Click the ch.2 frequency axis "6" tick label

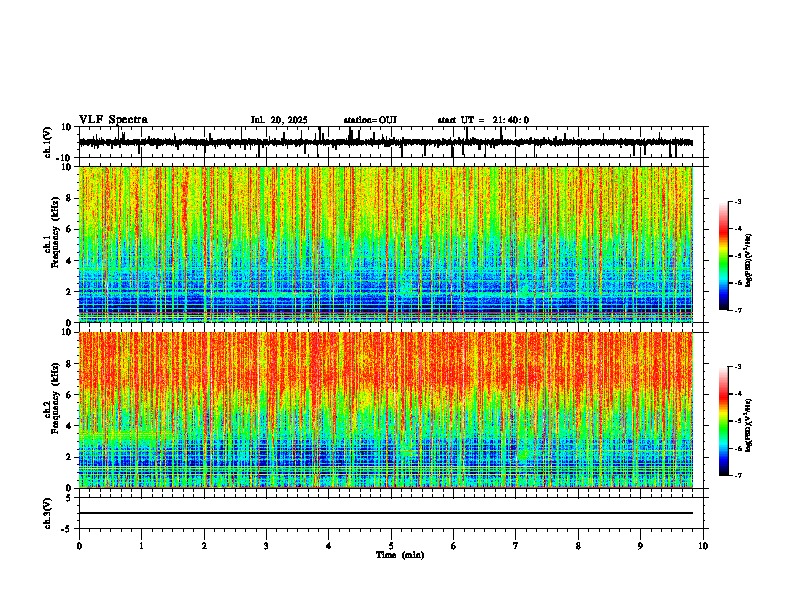click(69, 395)
